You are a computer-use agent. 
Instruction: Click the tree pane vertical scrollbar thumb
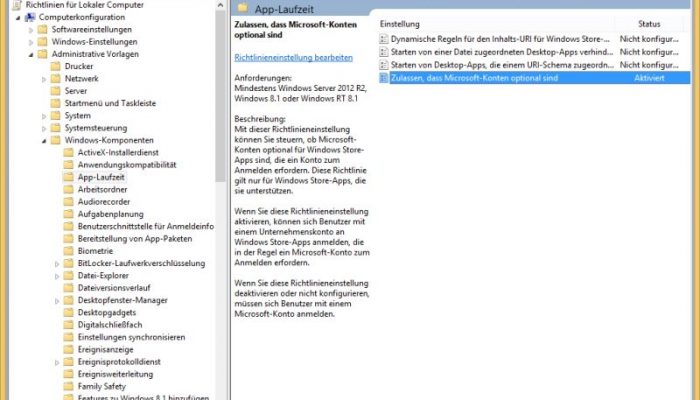tap(221, 96)
